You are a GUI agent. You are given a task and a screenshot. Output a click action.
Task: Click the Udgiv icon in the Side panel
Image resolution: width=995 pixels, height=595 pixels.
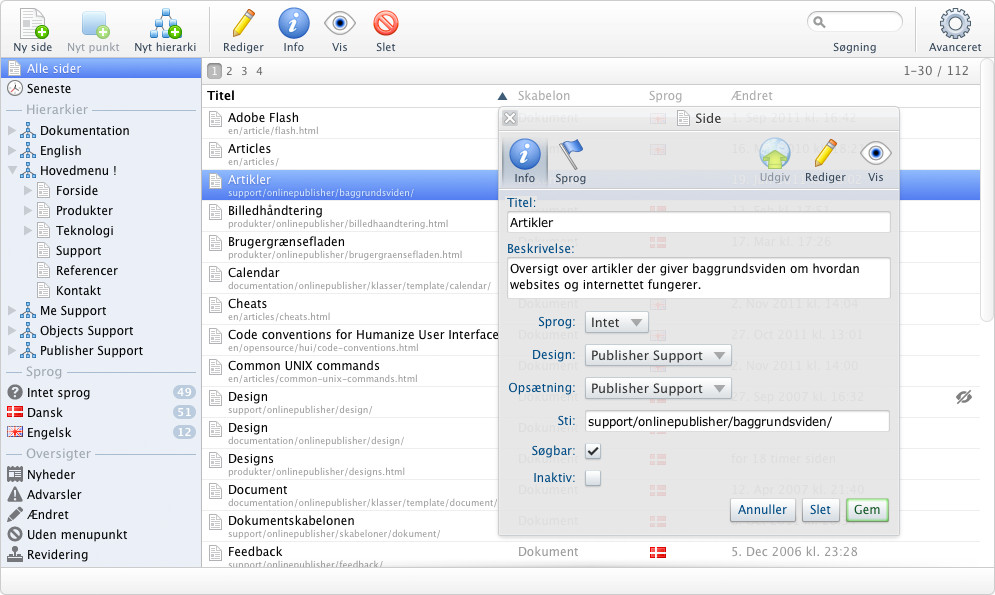pos(774,155)
